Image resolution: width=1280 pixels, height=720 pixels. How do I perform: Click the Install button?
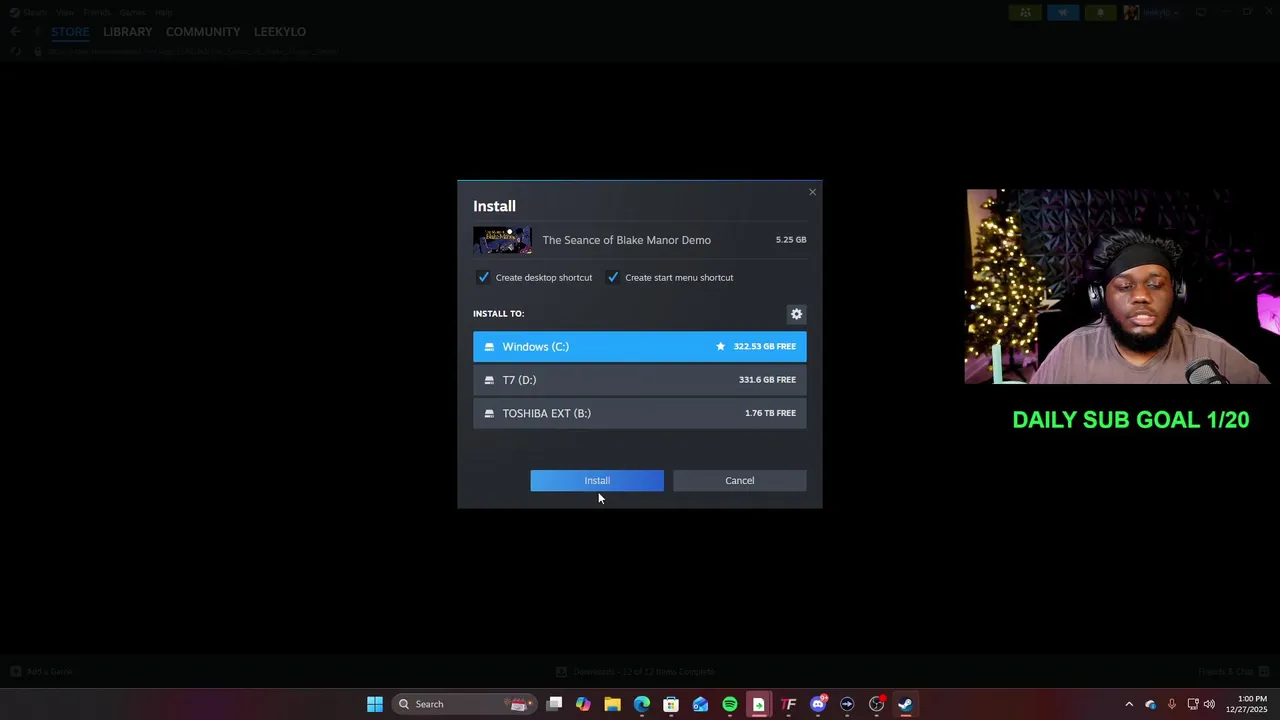(x=597, y=480)
